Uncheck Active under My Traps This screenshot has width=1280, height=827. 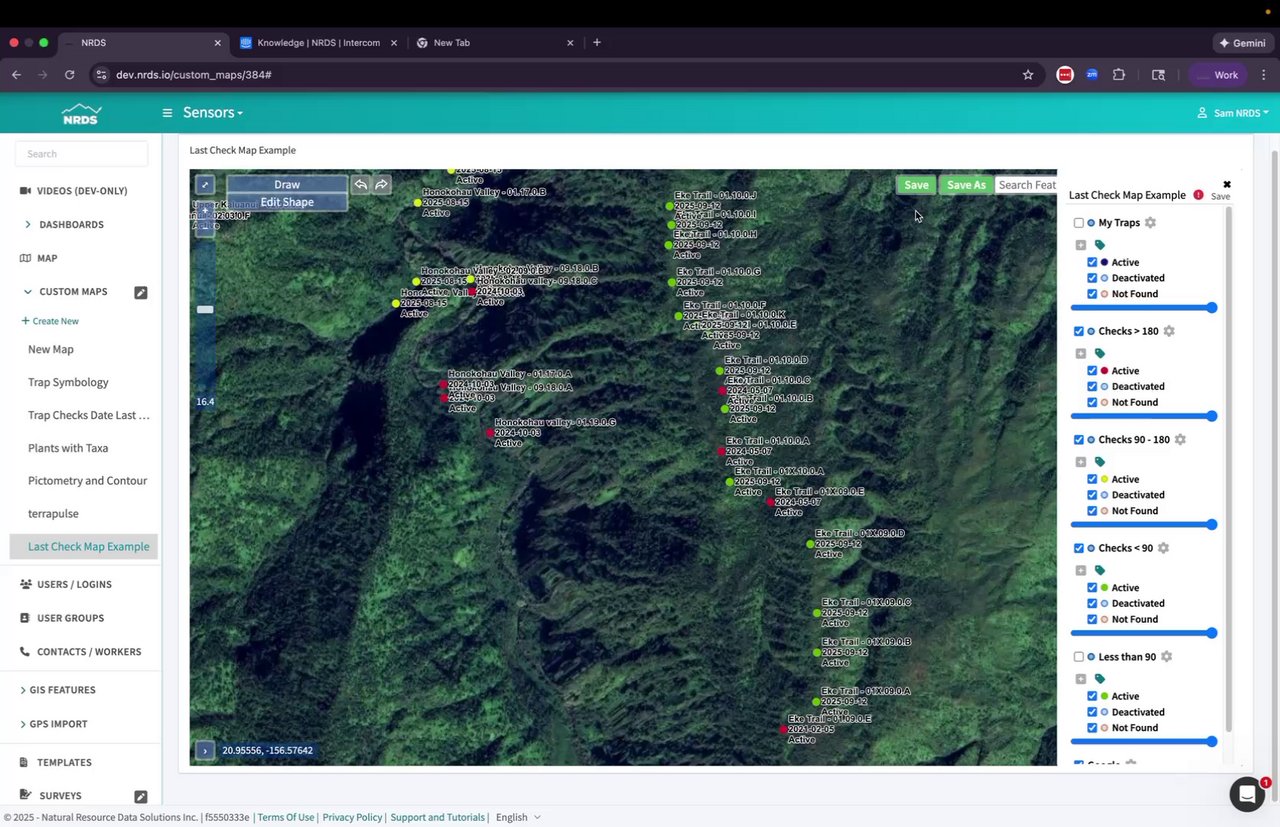pos(1092,262)
